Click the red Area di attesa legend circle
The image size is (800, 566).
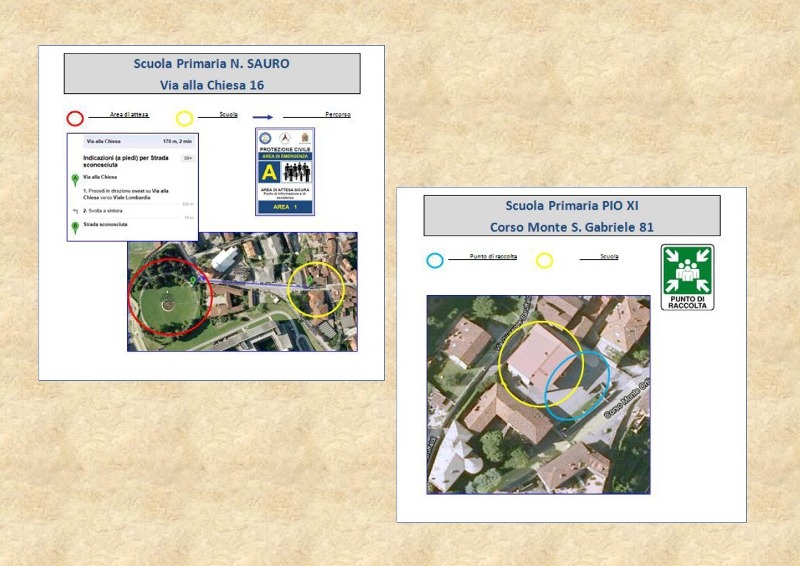point(75,118)
